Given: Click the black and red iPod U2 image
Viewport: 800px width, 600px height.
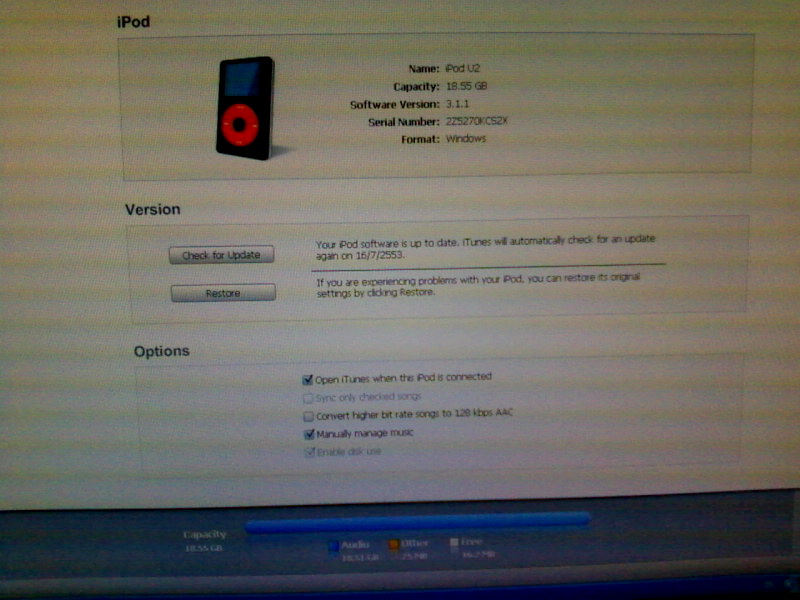Looking at the screenshot, I should coord(245,108).
